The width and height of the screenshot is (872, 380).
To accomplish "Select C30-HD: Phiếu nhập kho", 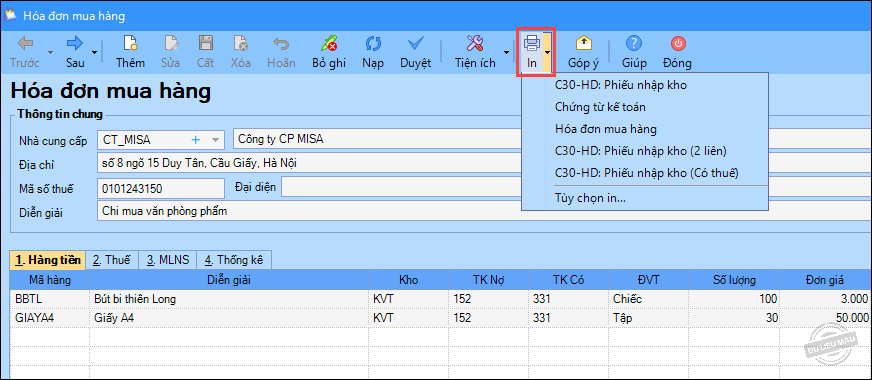I will point(621,85).
